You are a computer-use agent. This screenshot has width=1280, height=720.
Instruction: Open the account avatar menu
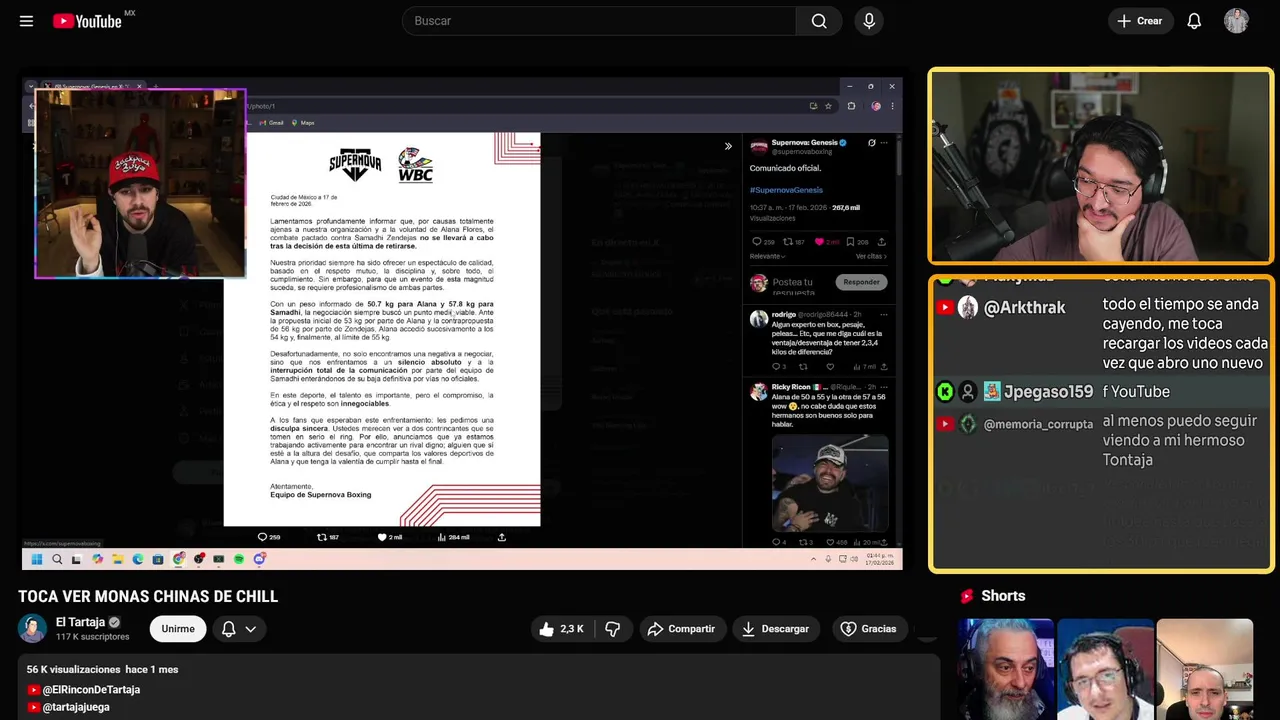pos(1236,21)
